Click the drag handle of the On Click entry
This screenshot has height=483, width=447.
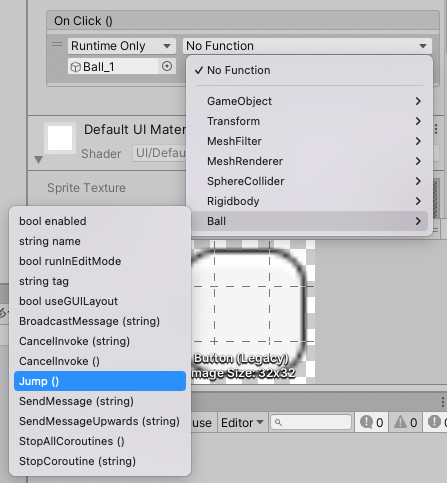[x=57, y=44]
